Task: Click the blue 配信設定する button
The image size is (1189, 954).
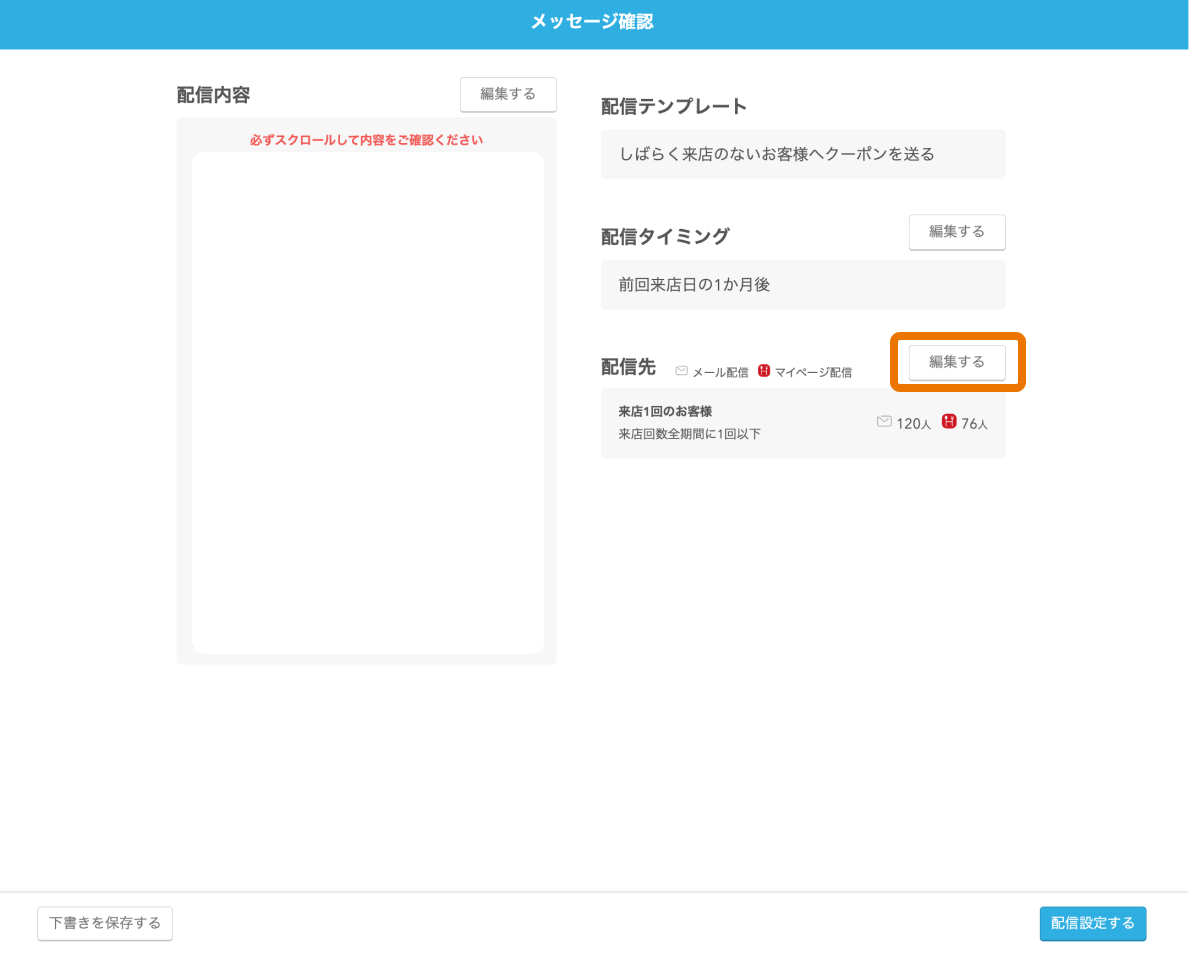Action: pos(1093,923)
